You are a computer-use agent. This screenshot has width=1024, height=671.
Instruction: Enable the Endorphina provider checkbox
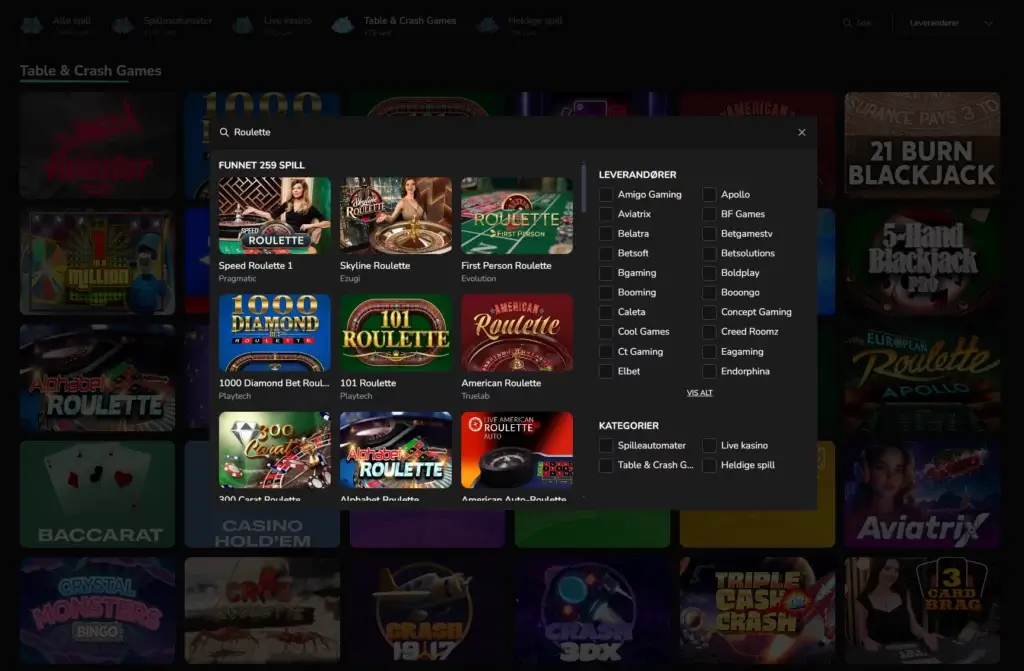pyautogui.click(x=709, y=371)
